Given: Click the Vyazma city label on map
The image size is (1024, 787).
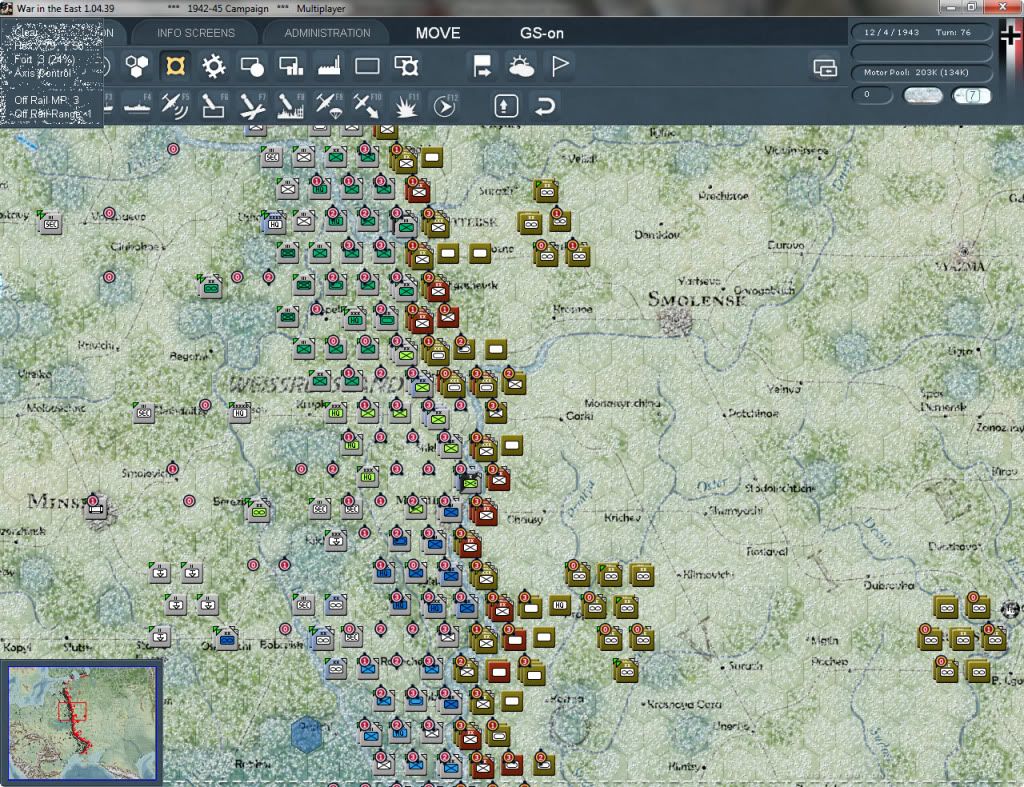Looking at the screenshot, I should pyautogui.click(x=959, y=265).
